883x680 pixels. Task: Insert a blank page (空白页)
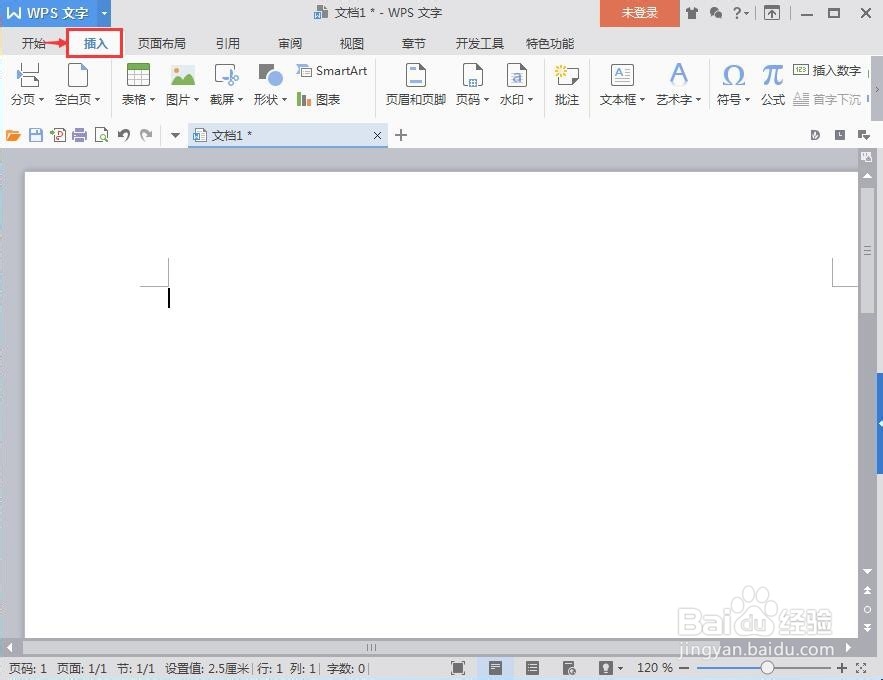pyautogui.click(x=77, y=84)
